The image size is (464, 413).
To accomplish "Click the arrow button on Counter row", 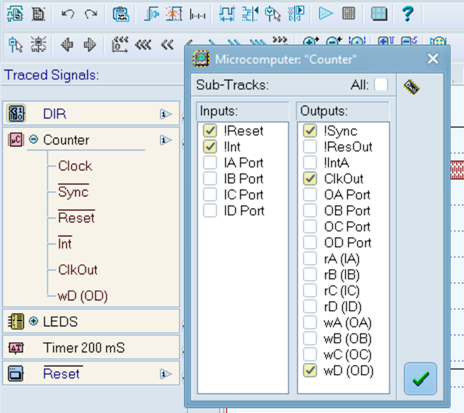I will (166, 140).
